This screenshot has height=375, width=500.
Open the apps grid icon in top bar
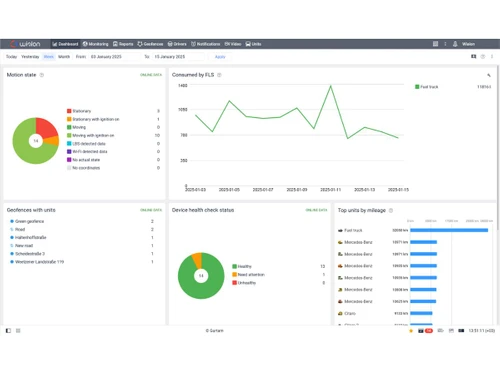(x=435, y=44)
